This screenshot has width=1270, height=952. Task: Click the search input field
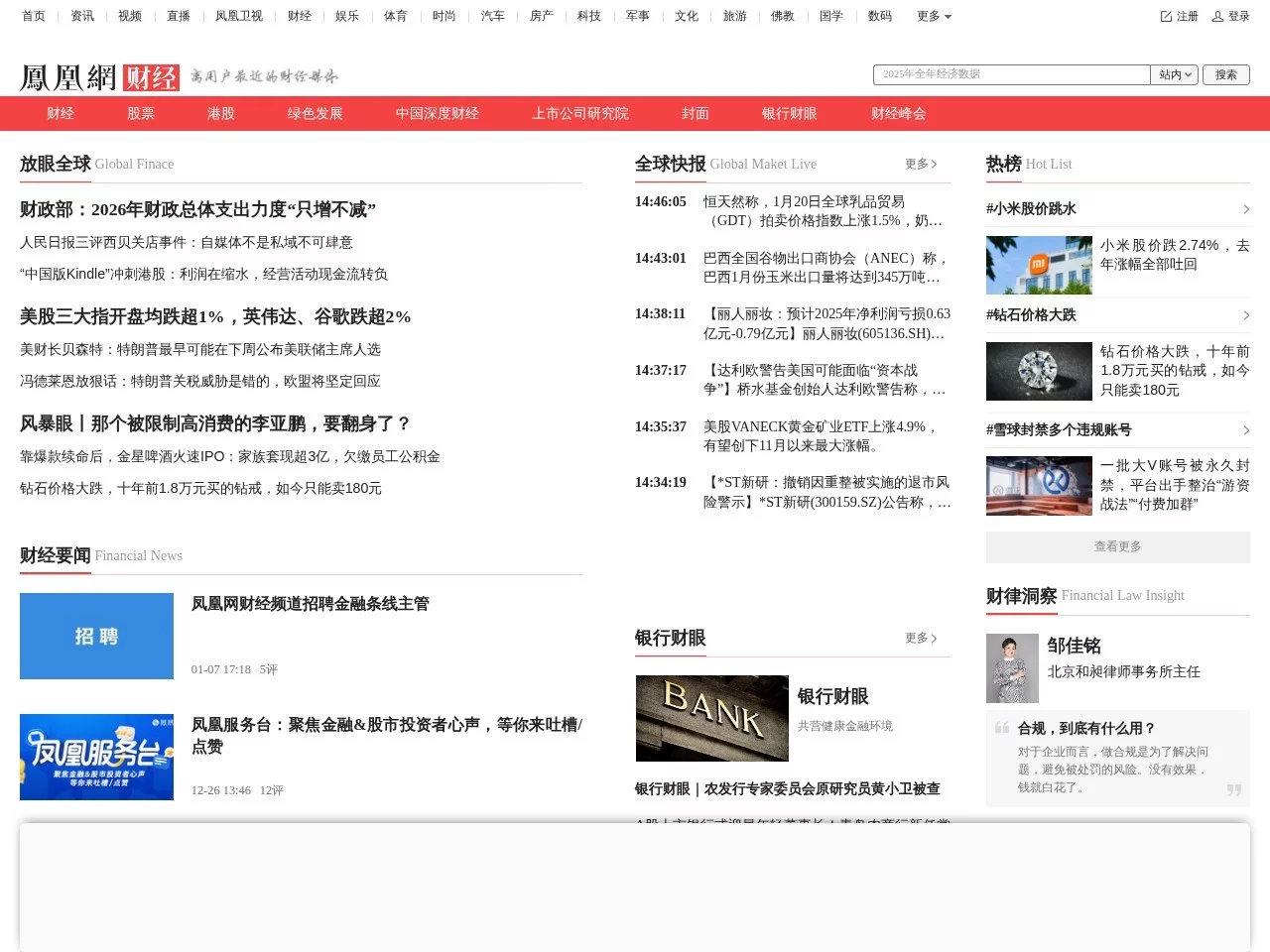click(x=1010, y=74)
